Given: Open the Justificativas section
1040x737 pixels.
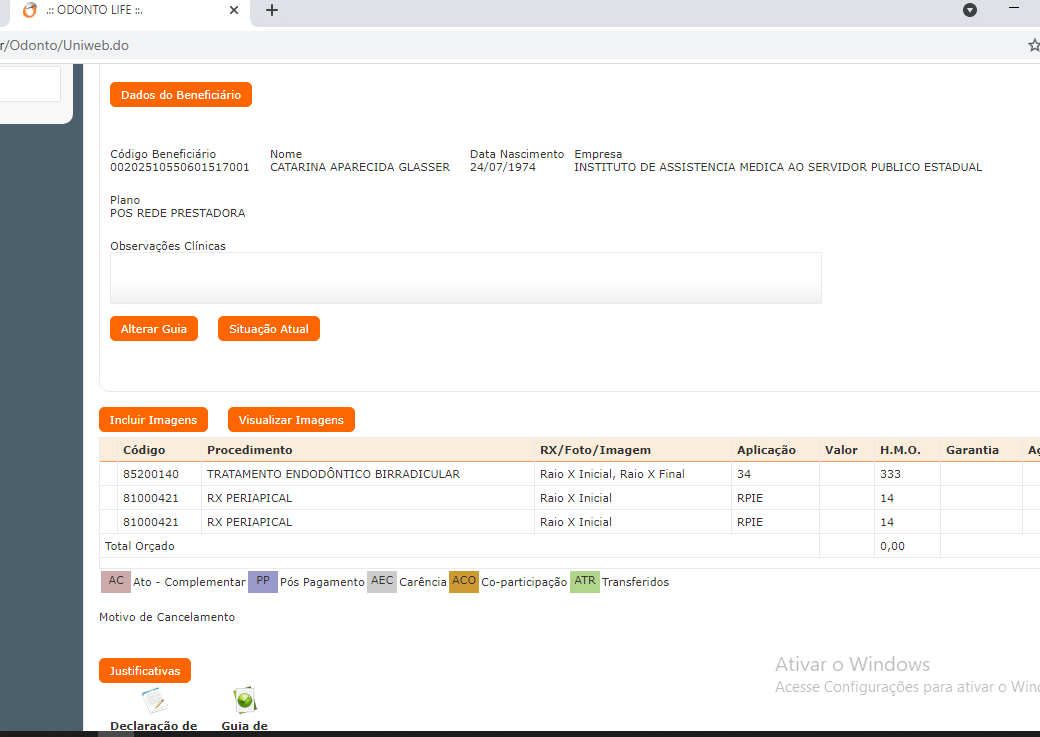Looking at the screenshot, I should pyautogui.click(x=145, y=671).
